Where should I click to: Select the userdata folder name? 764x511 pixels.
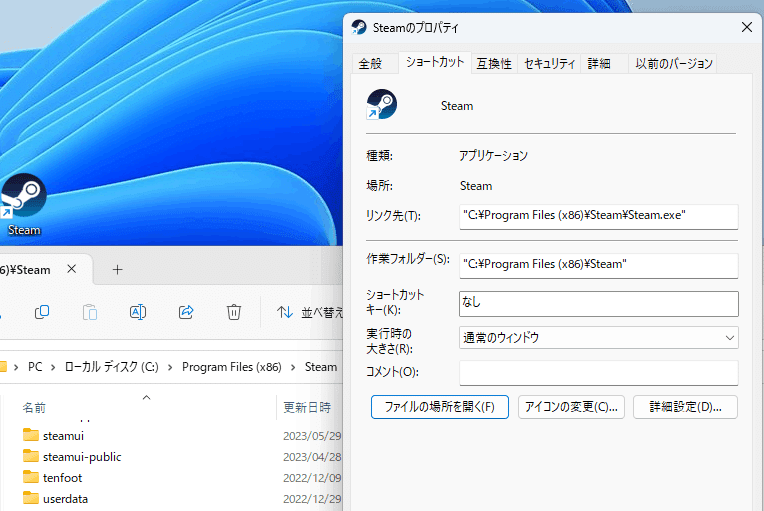(x=65, y=498)
